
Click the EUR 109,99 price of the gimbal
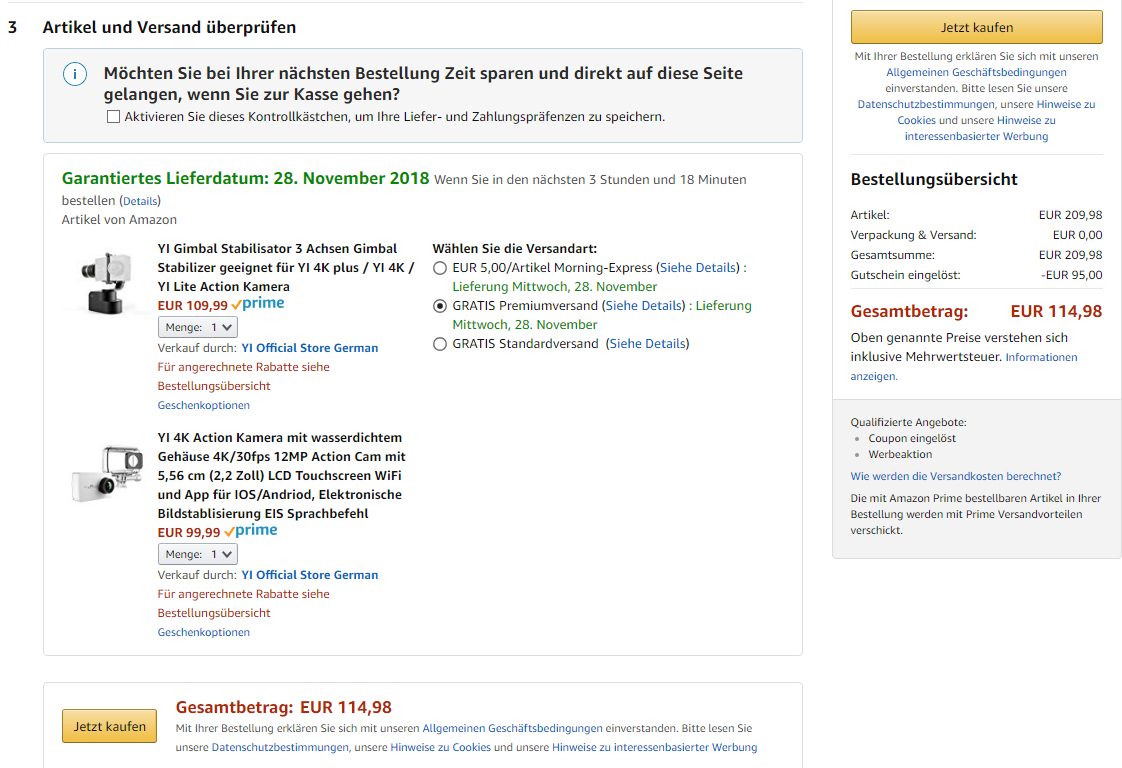(x=192, y=306)
